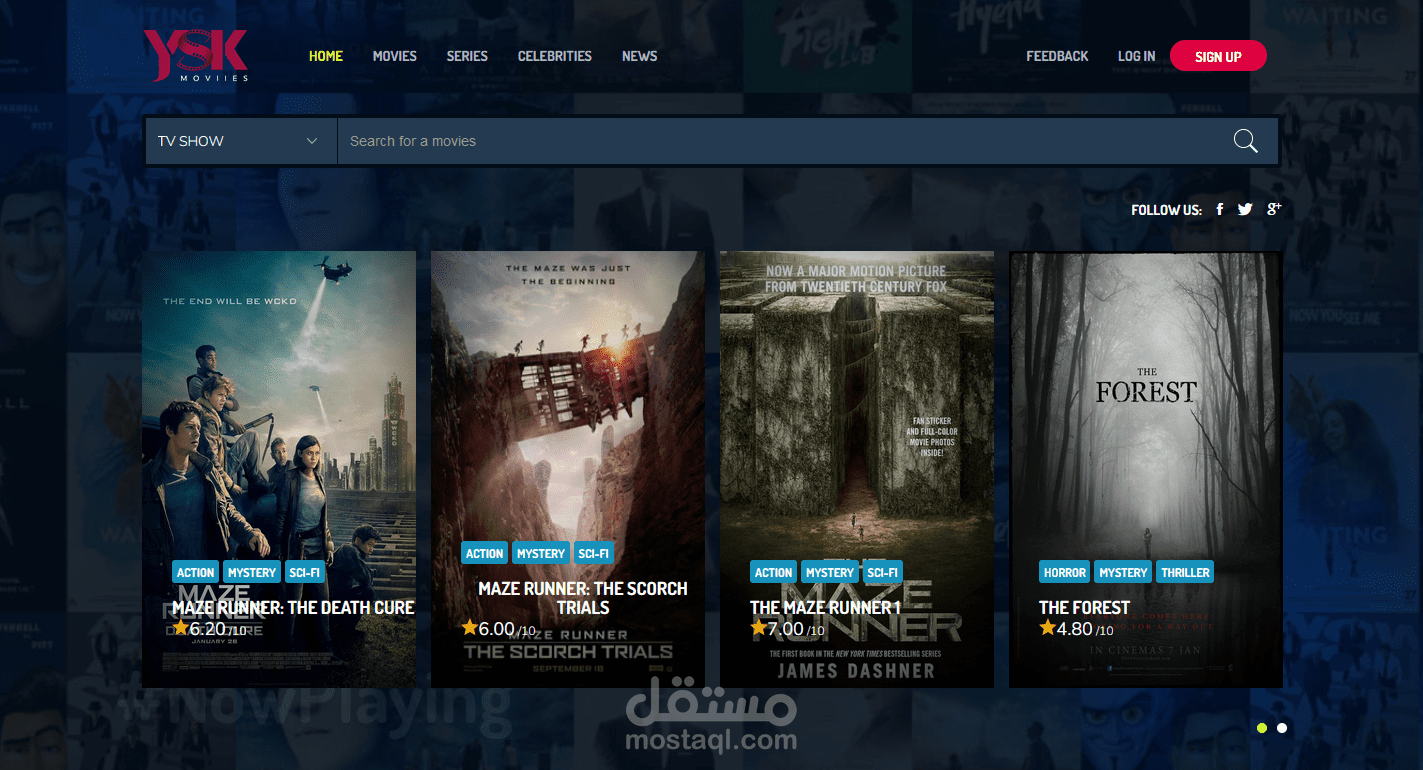Click the red SIGN UP button

click(x=1218, y=56)
